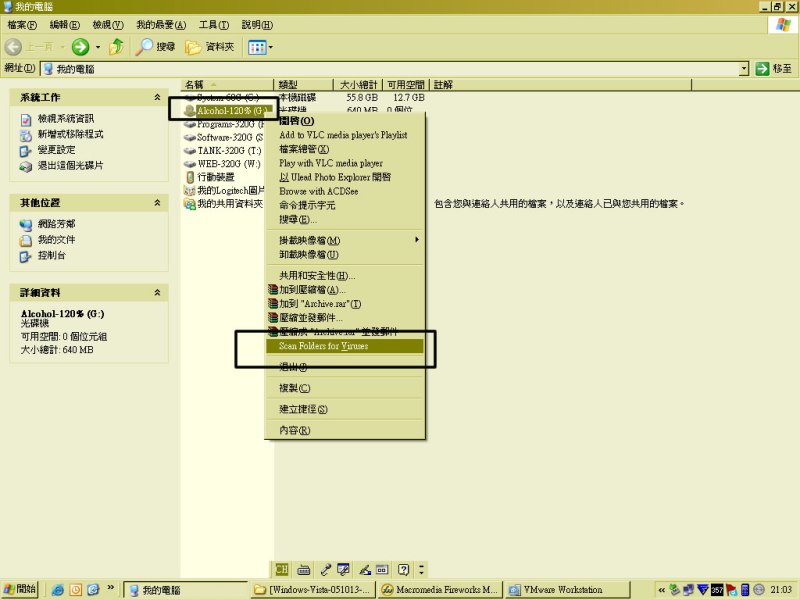Click the 開始 Start button
The height and width of the screenshot is (600, 800).
coord(20,589)
